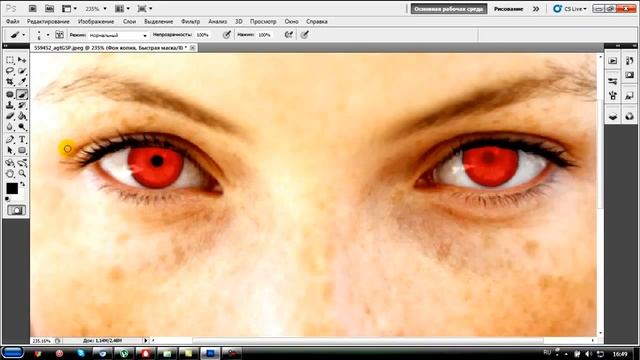Switch to Рисование workspace
The height and width of the screenshot is (360, 640).
tap(509, 9)
